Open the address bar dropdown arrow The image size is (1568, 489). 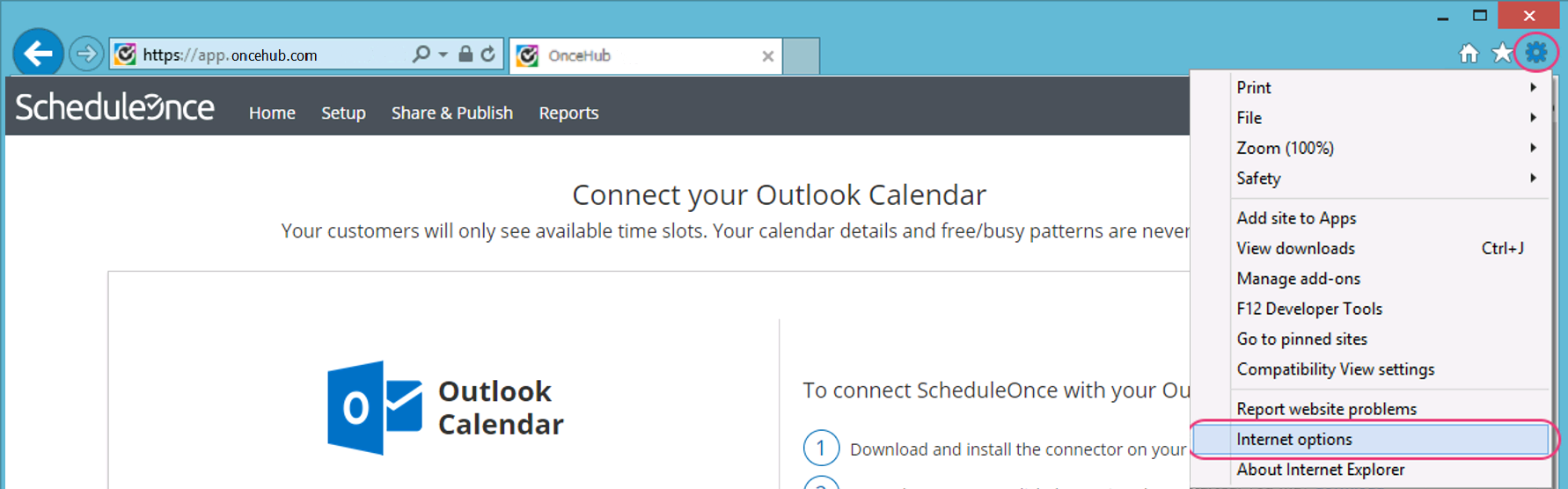coord(443,55)
